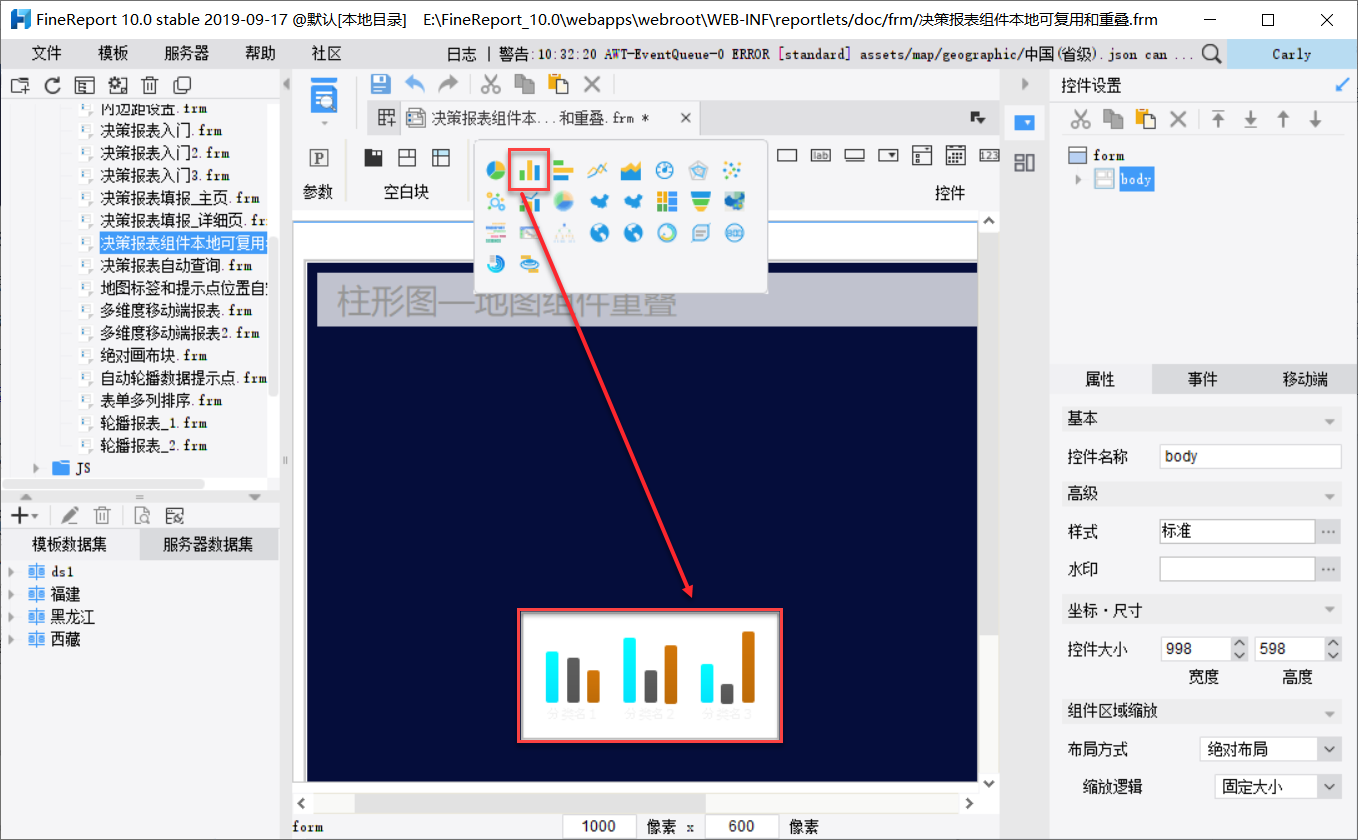Collapse the 基本 section
The height and width of the screenshot is (840, 1358).
1329,420
